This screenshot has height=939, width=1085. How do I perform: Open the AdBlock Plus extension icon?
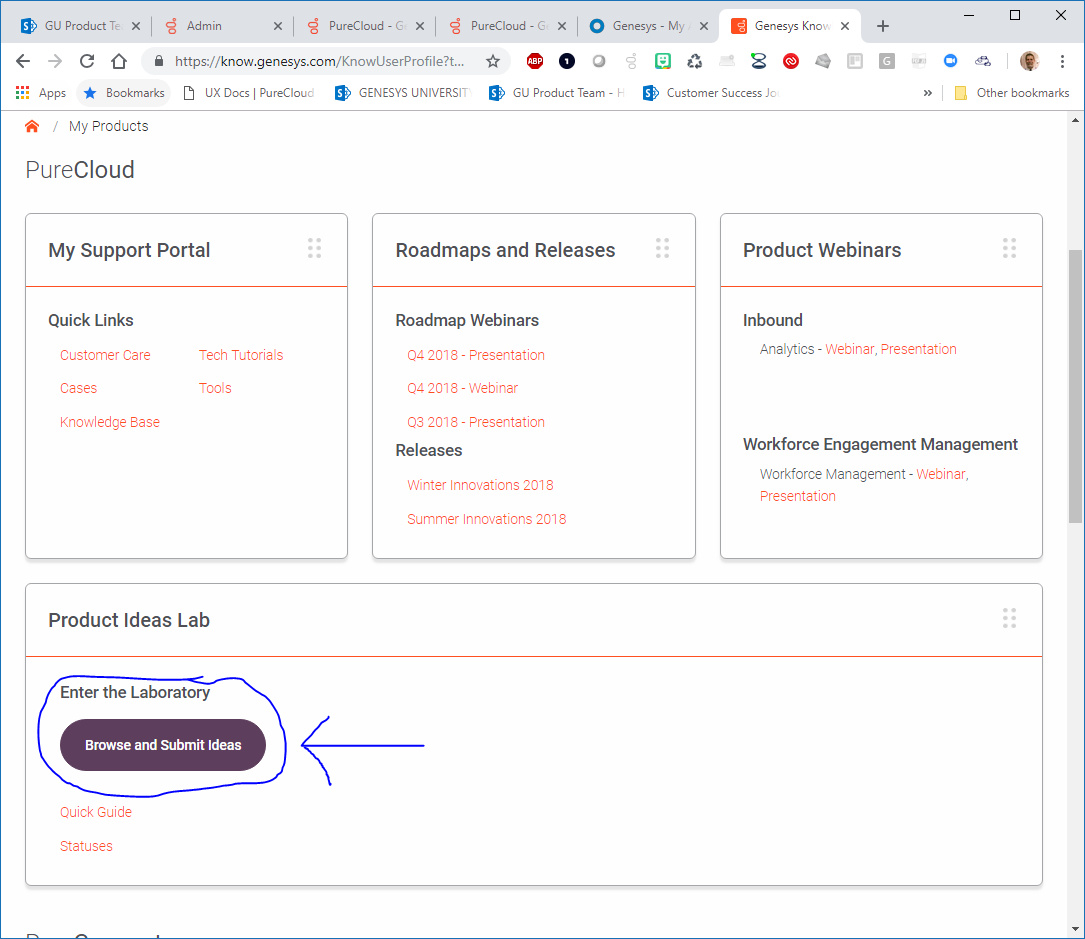pos(535,61)
